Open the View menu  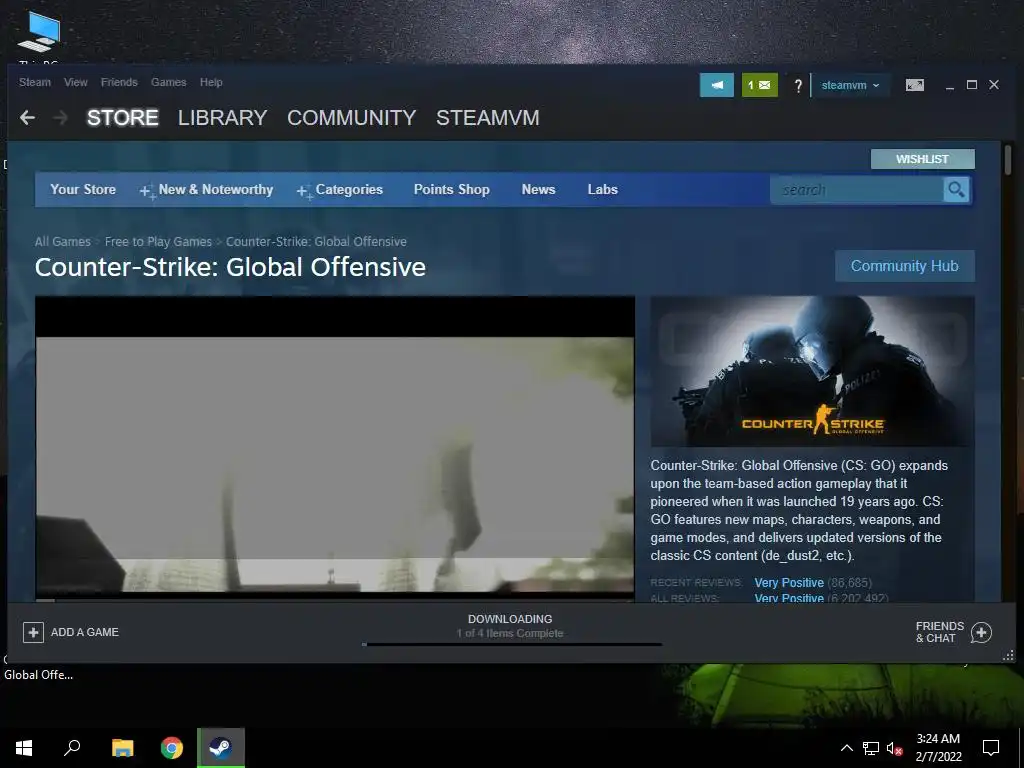click(x=76, y=82)
